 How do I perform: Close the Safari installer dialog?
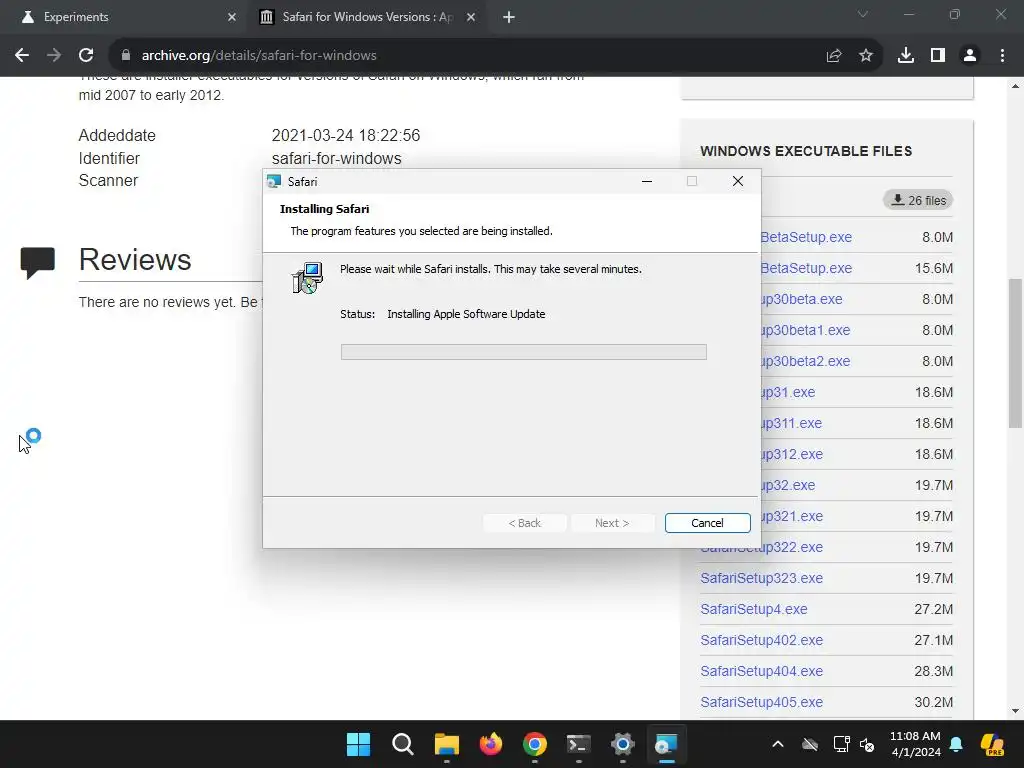(738, 182)
